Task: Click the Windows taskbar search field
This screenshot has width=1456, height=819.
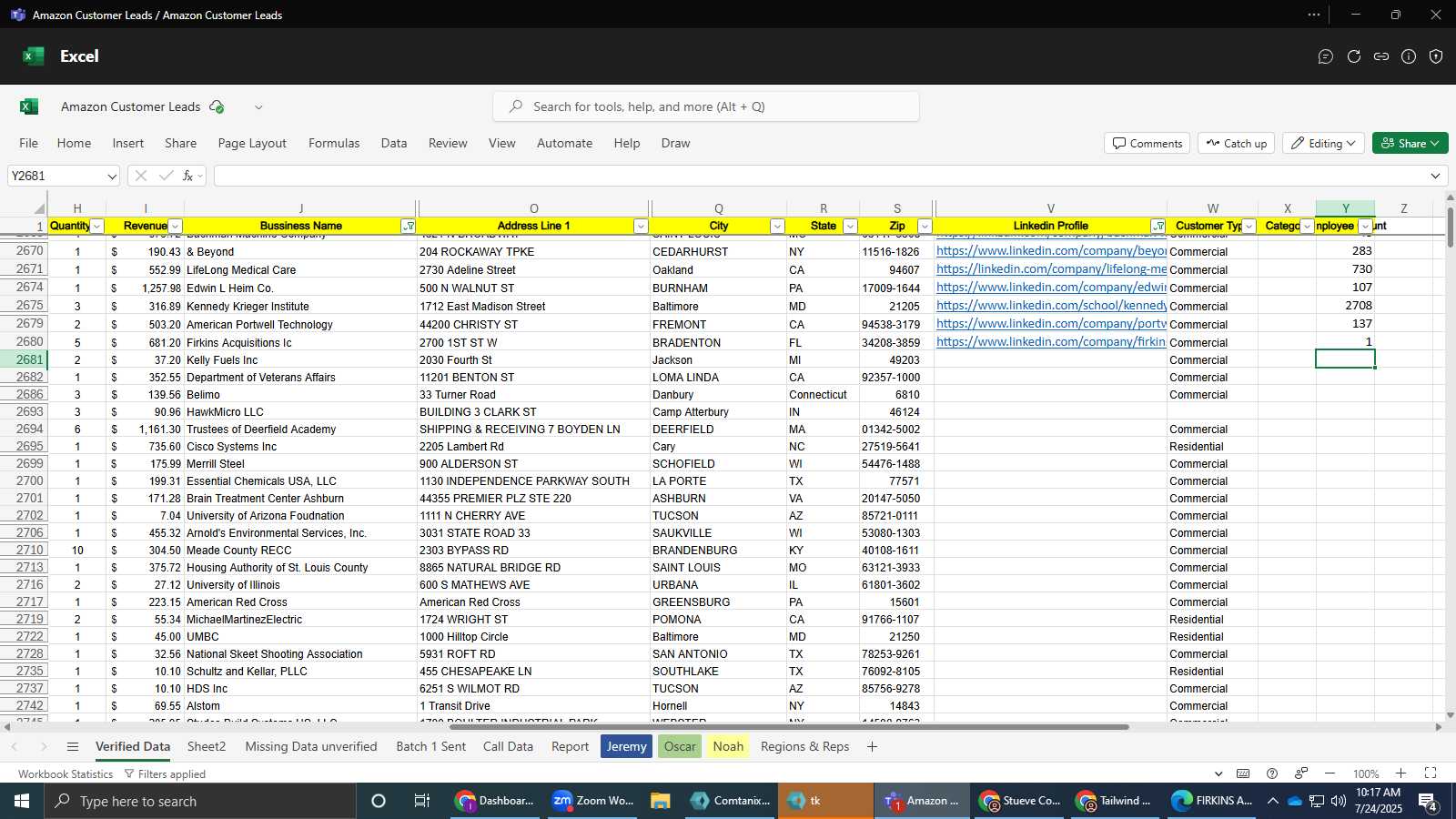Action: coord(200,801)
